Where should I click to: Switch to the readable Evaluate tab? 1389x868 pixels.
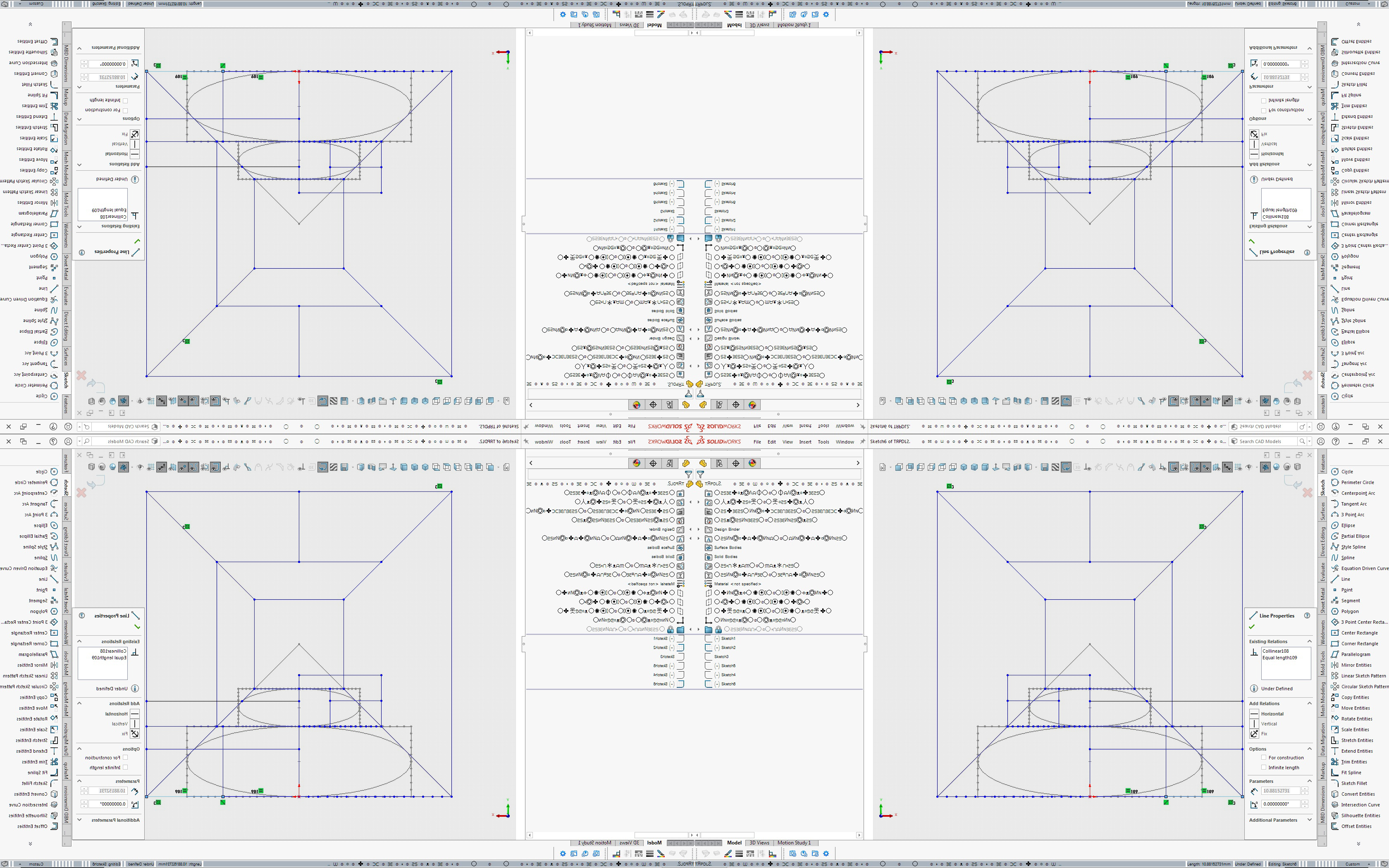click(x=1323, y=571)
